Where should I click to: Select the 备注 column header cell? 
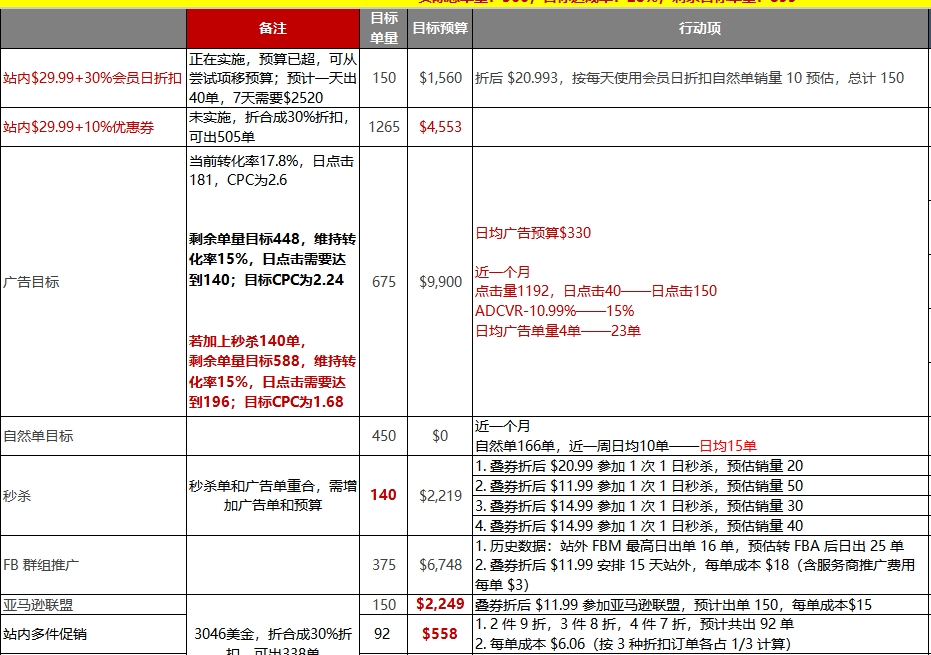click(x=271, y=29)
